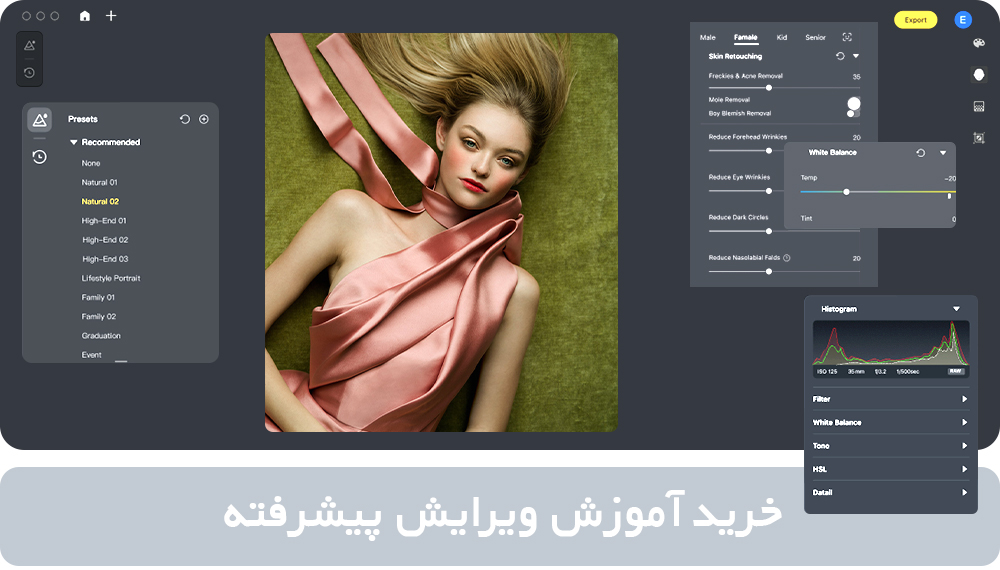Image resolution: width=1000 pixels, height=570 pixels.
Task: Collapse the White Balance floating panel
Action: point(943,153)
